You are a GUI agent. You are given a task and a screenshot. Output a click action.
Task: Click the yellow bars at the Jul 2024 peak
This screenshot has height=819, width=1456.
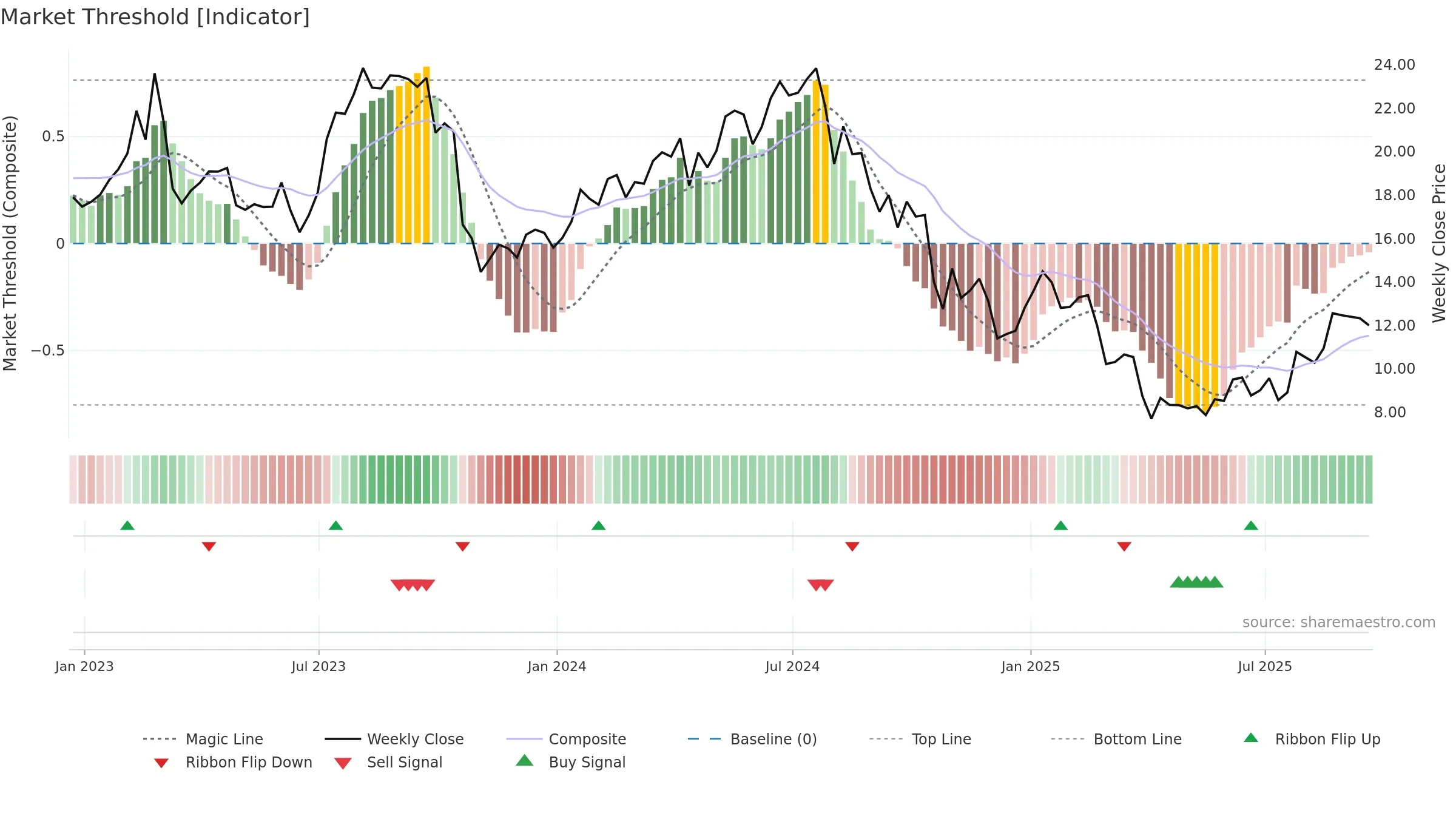click(x=821, y=162)
